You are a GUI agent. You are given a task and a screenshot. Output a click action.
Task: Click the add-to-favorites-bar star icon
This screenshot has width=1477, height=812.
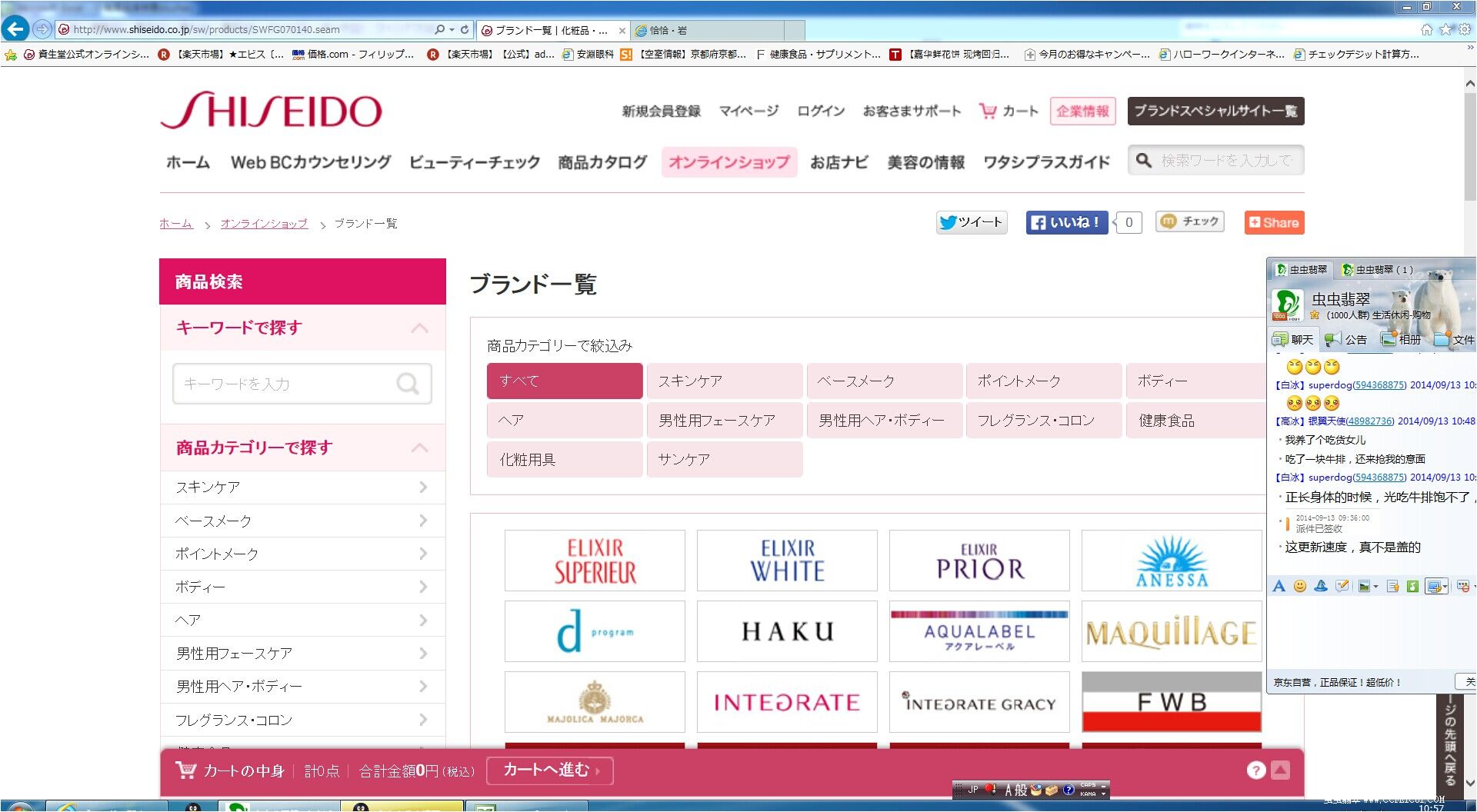coord(10,55)
